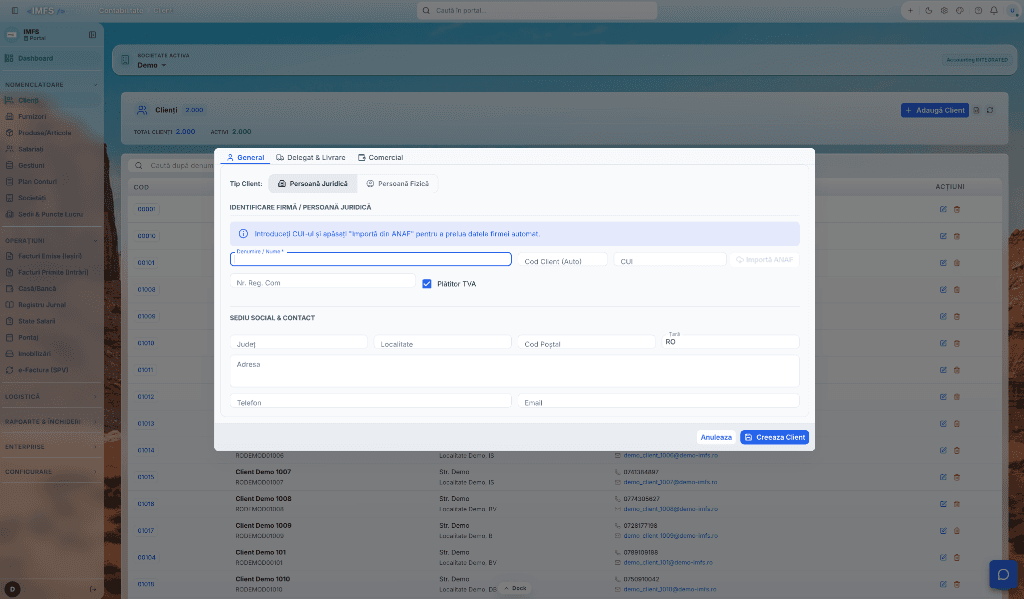The image size is (1024, 599).
Task: Edit Client Demo 1009 row icon
Action: pyautogui.click(x=943, y=530)
